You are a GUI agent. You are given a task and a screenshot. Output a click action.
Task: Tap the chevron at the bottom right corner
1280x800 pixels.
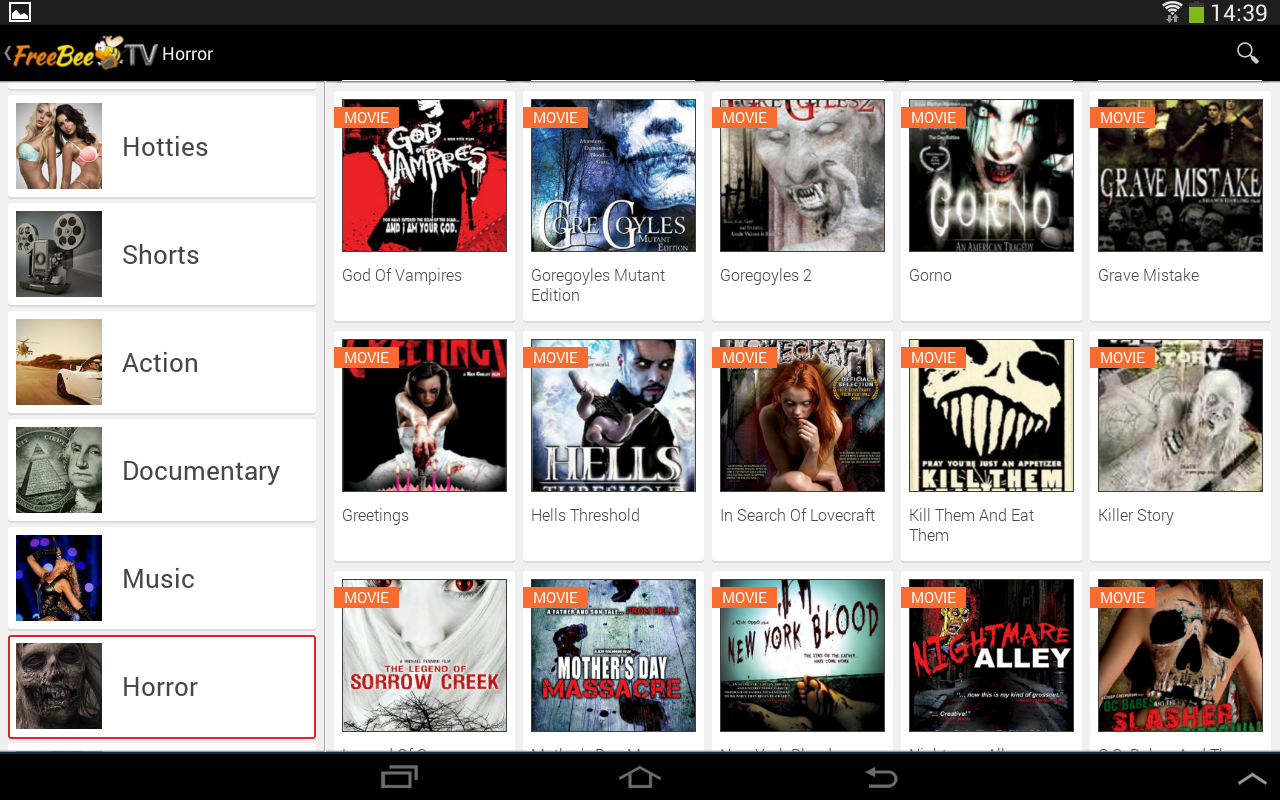tap(1251, 776)
